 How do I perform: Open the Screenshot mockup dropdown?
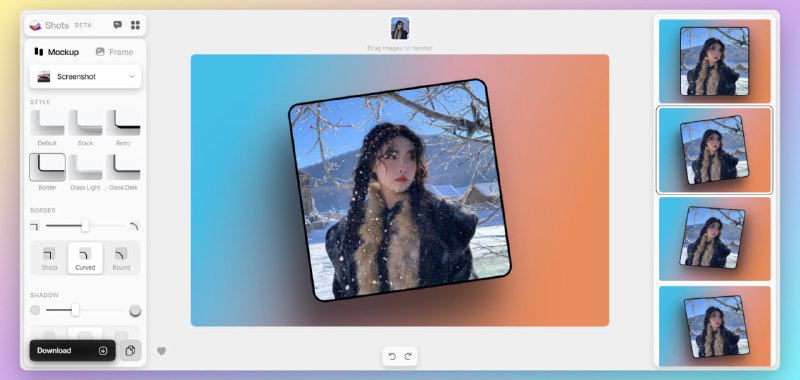85,77
